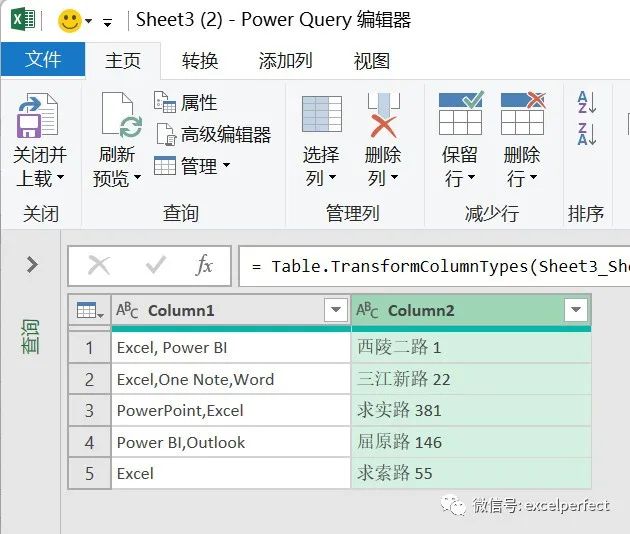Select cell "Power BI,Outlook"
Image resolution: width=630 pixels, height=534 pixels.
pos(231,442)
